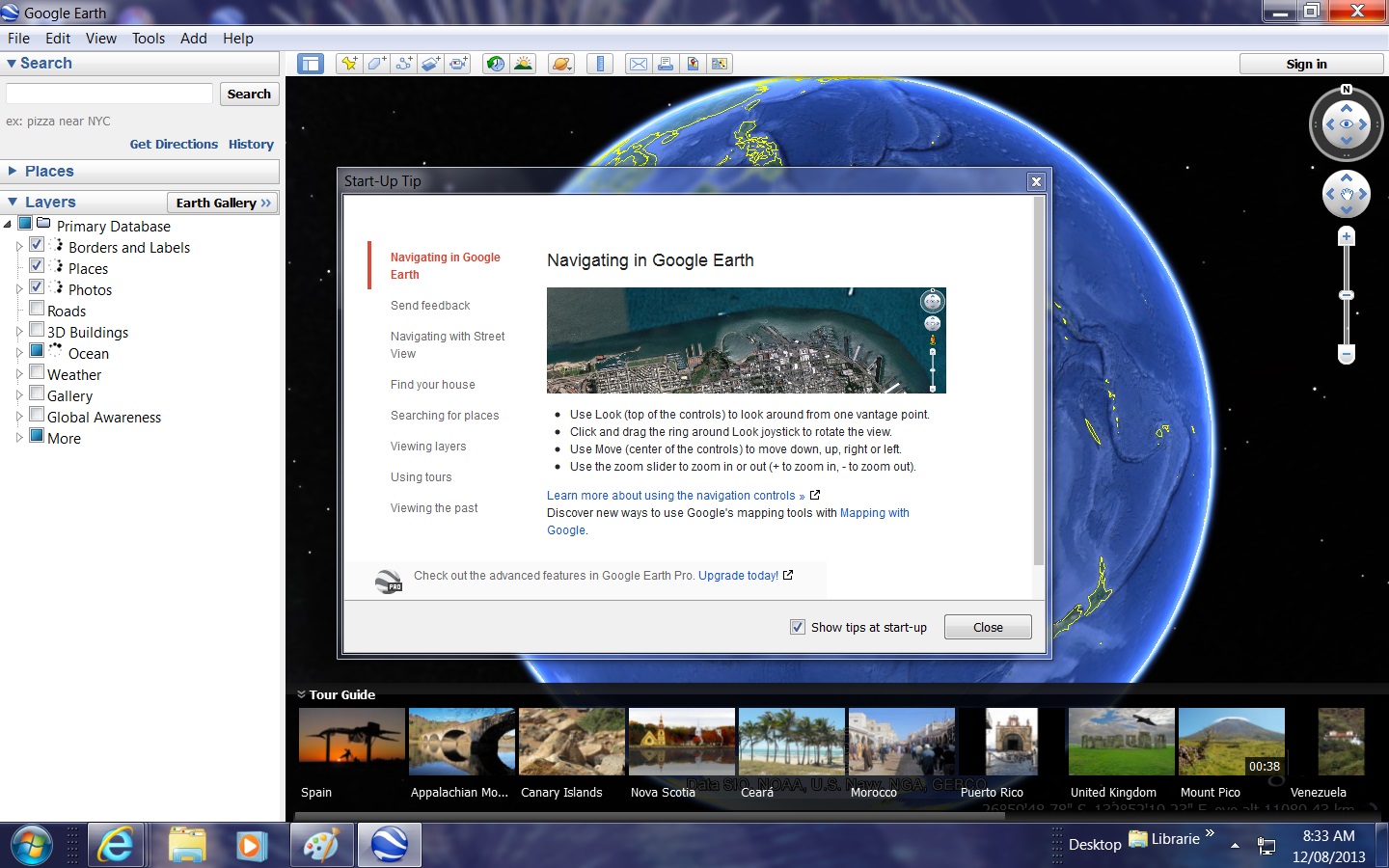Click the Get Directions link
1389x868 pixels.
pos(174,144)
